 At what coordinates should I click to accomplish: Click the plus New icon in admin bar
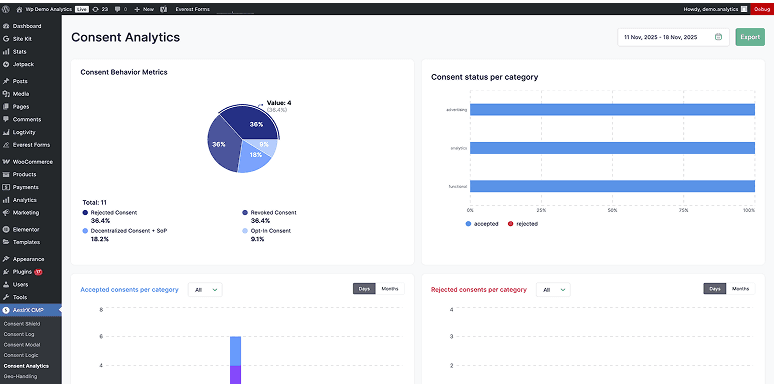(137, 9)
